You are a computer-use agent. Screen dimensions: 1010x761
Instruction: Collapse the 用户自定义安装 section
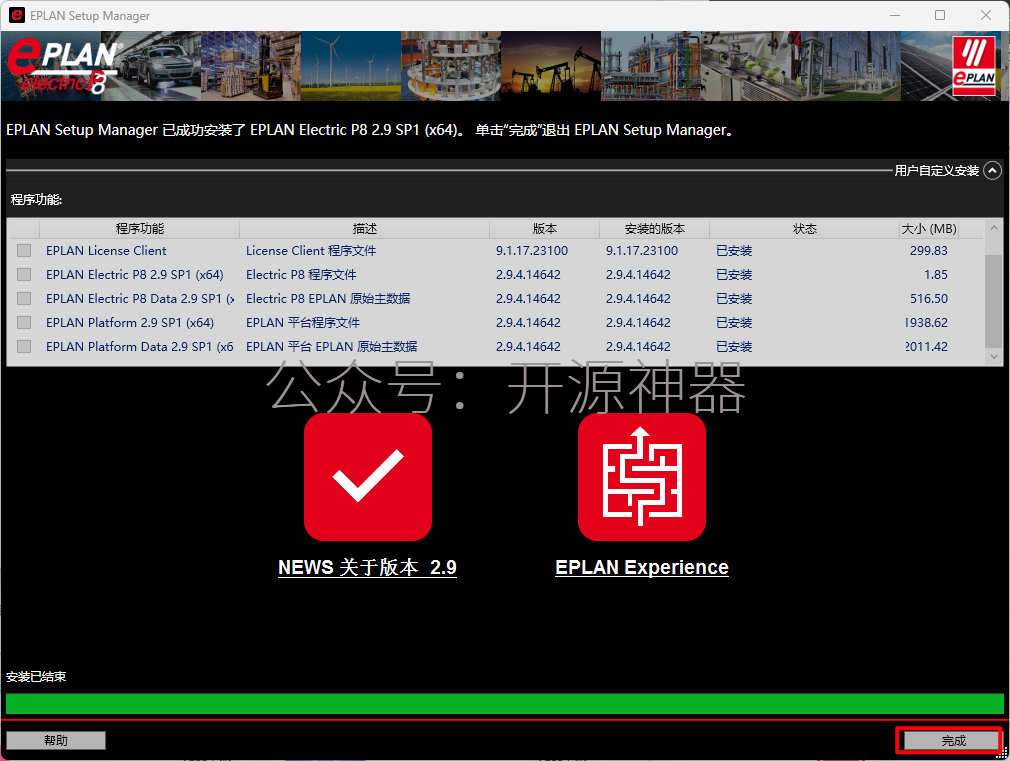993,170
